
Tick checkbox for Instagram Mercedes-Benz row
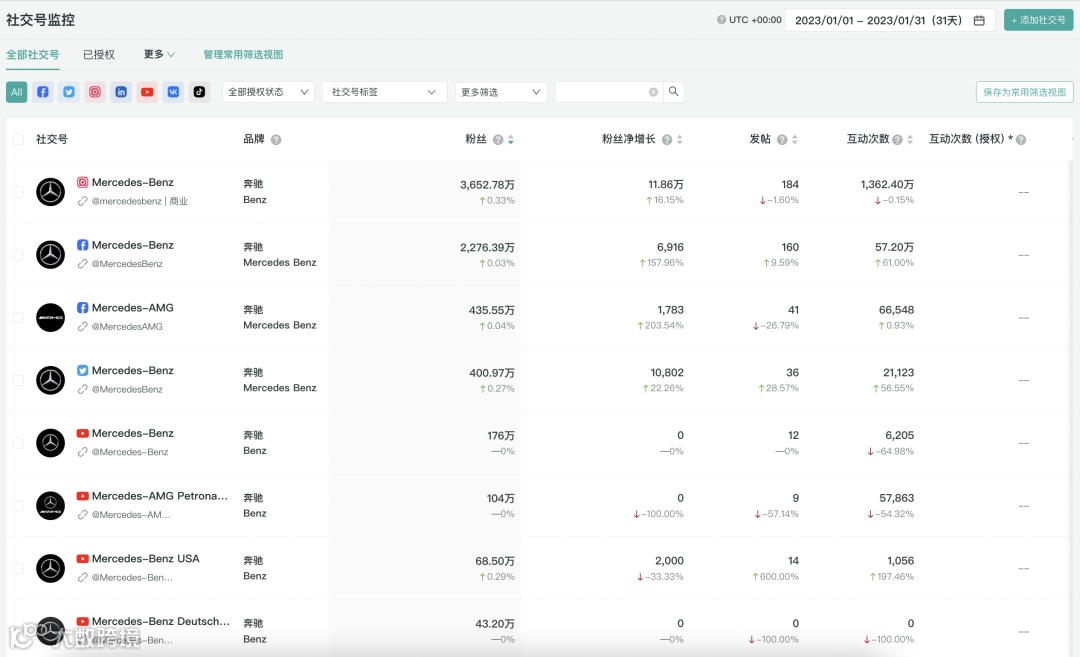point(18,192)
